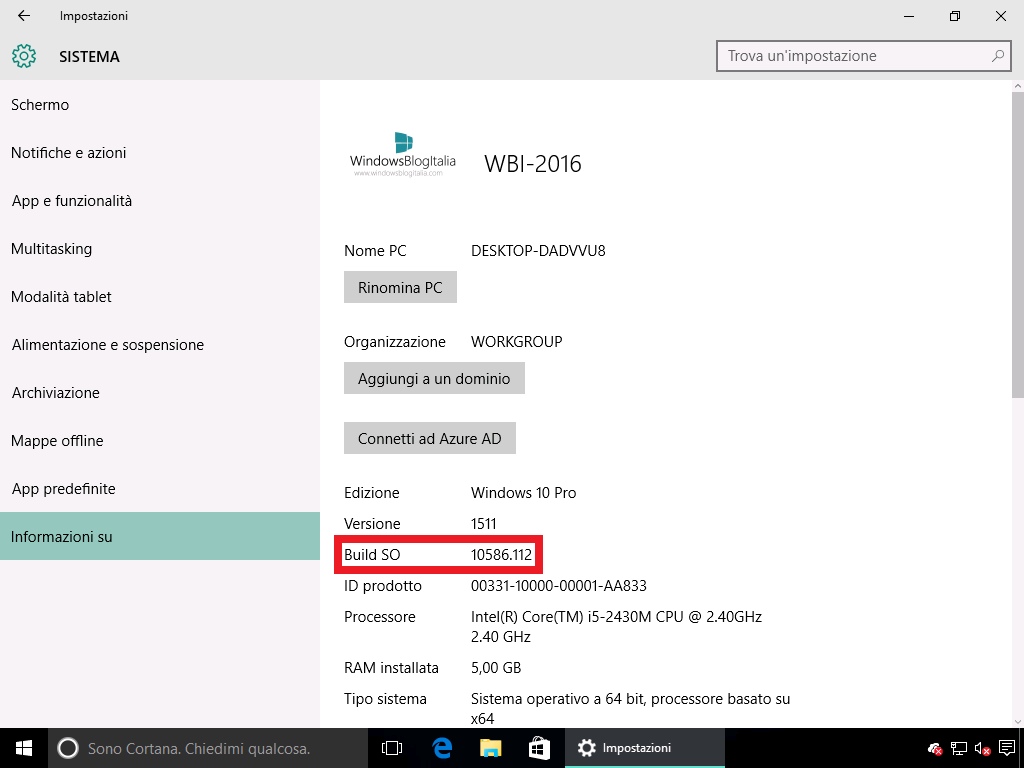Go back using the arrow icon
The height and width of the screenshot is (768, 1024).
click(x=24, y=16)
